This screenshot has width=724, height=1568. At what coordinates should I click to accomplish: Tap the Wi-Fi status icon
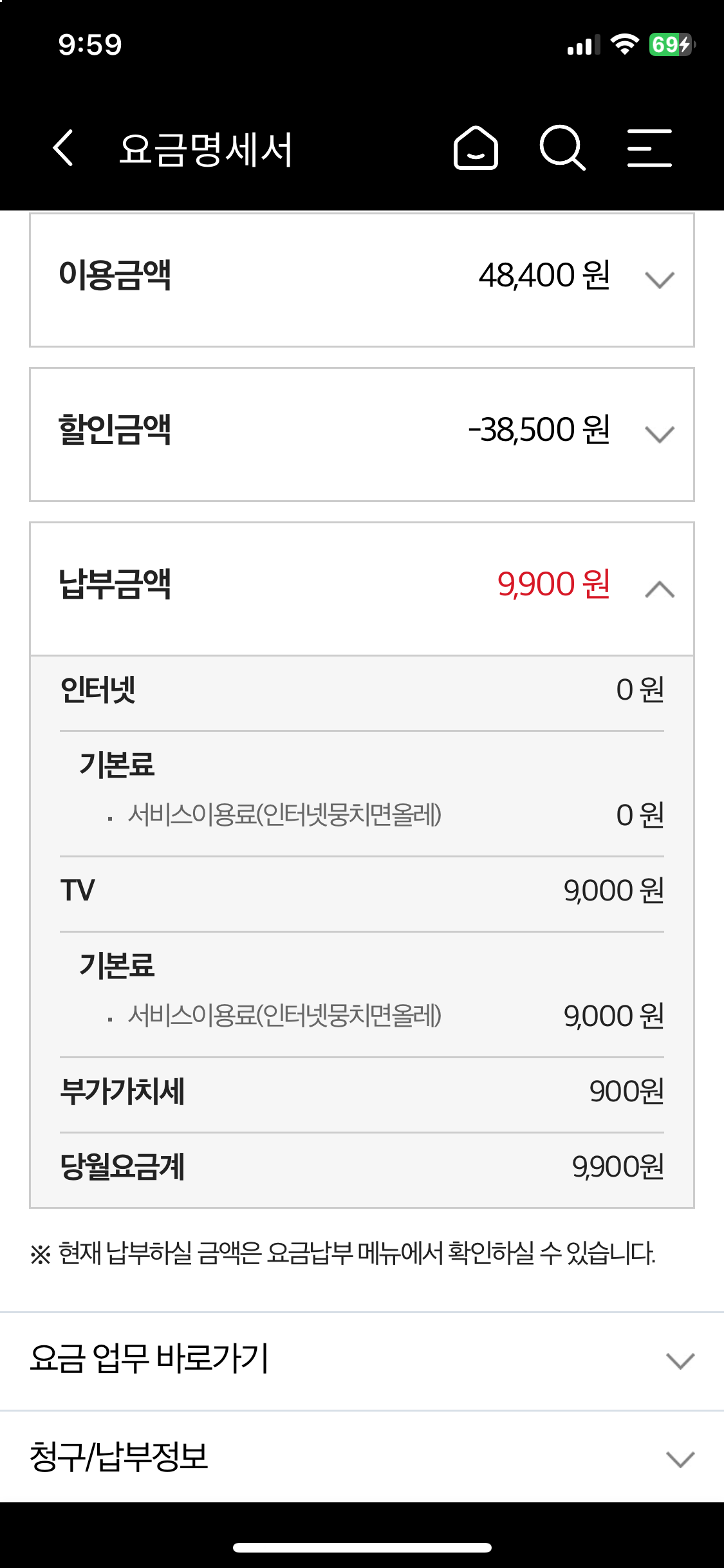tap(624, 44)
